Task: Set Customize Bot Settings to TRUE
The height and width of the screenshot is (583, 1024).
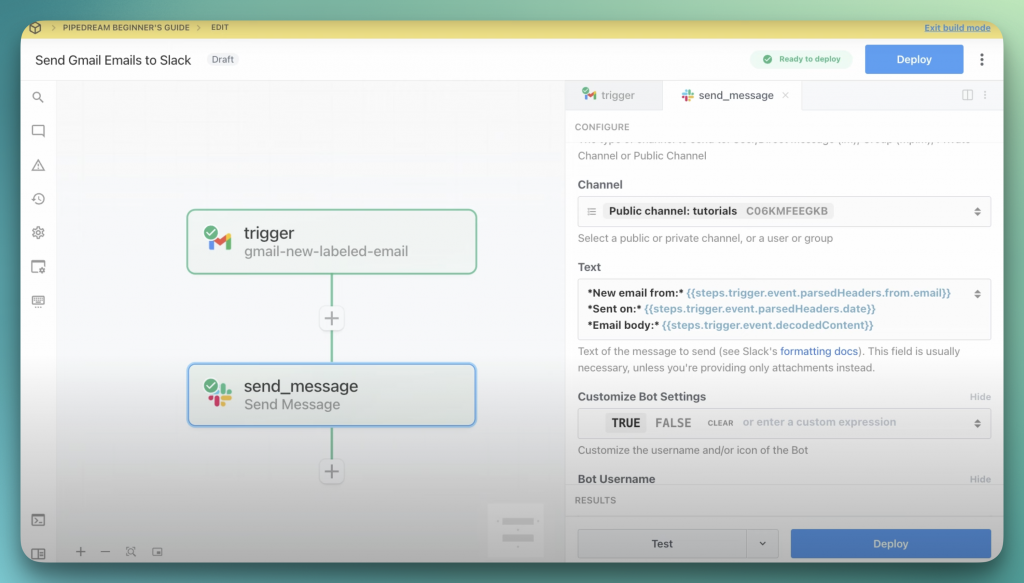Action: (626, 423)
